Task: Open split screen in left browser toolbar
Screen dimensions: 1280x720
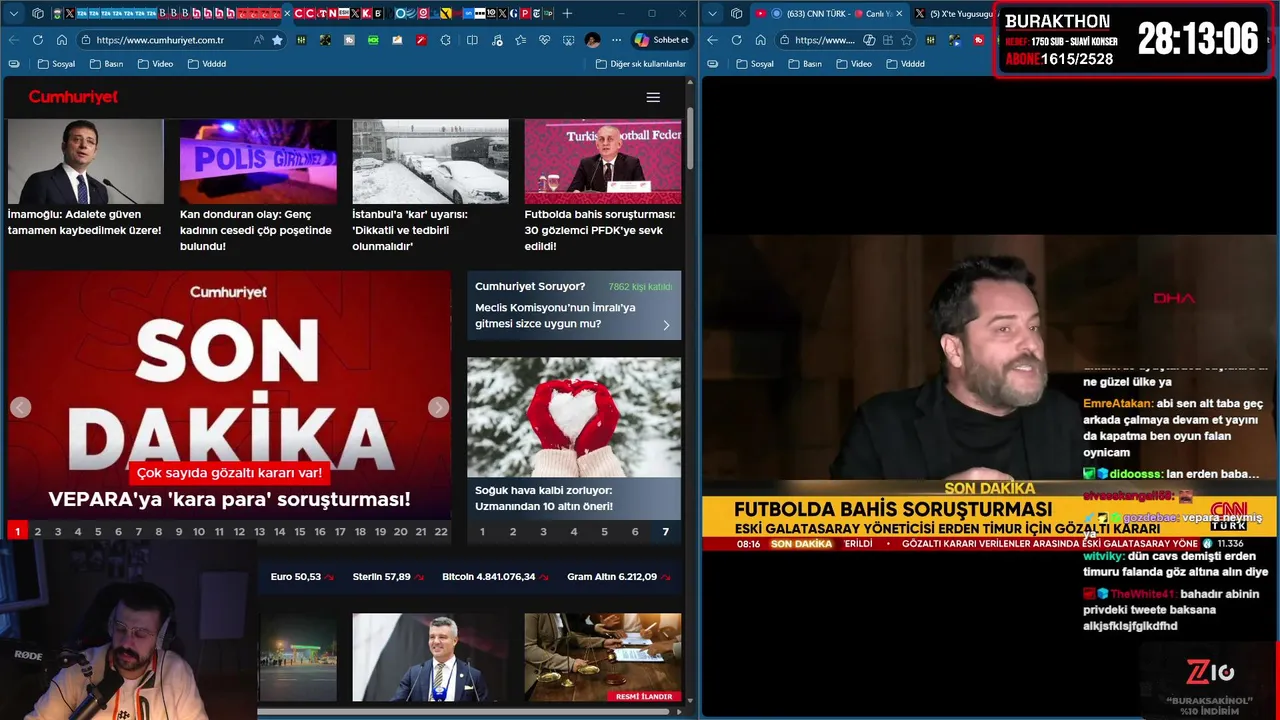Action: (x=472, y=40)
